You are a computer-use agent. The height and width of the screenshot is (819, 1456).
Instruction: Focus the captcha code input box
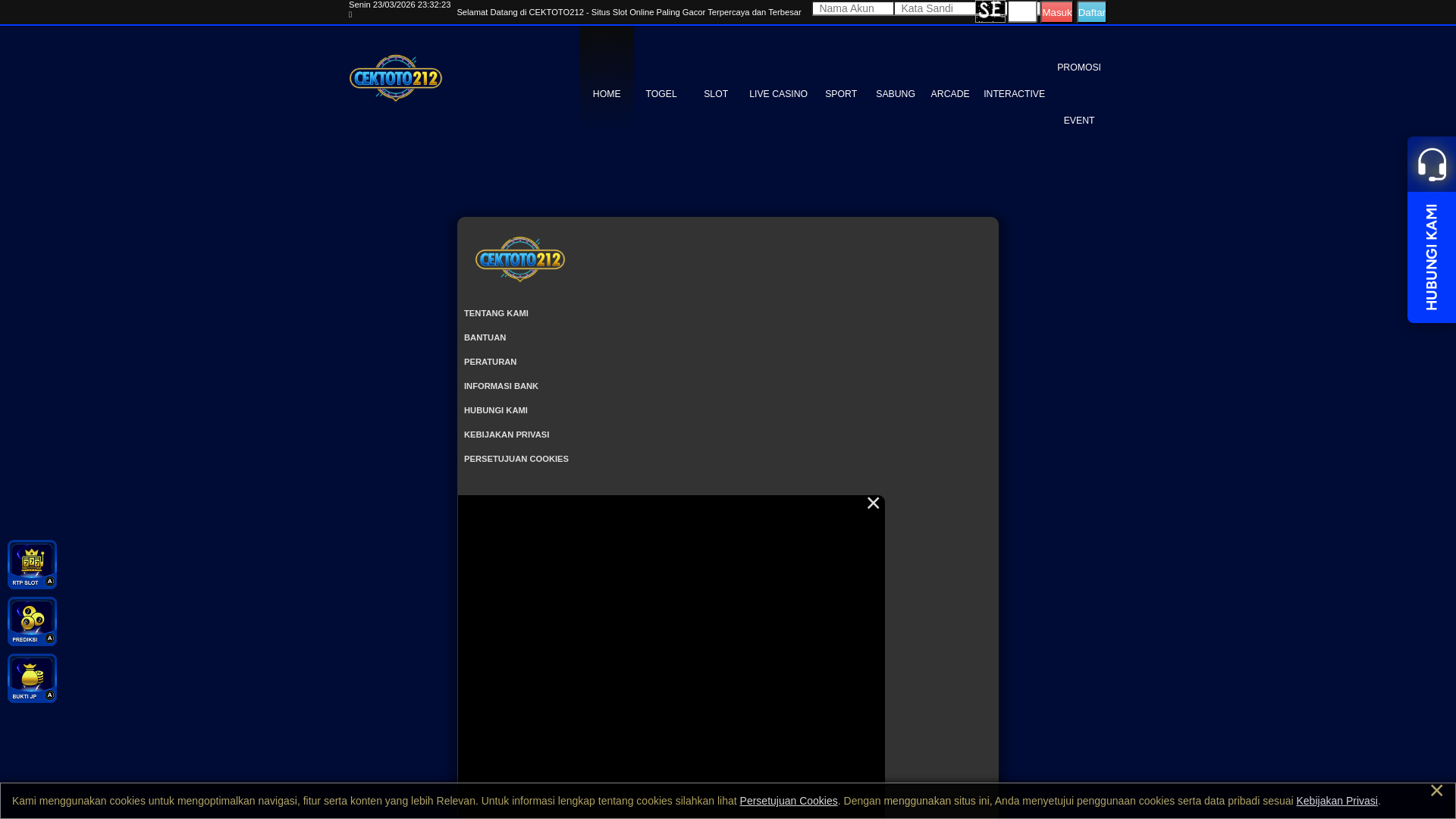[1022, 11]
